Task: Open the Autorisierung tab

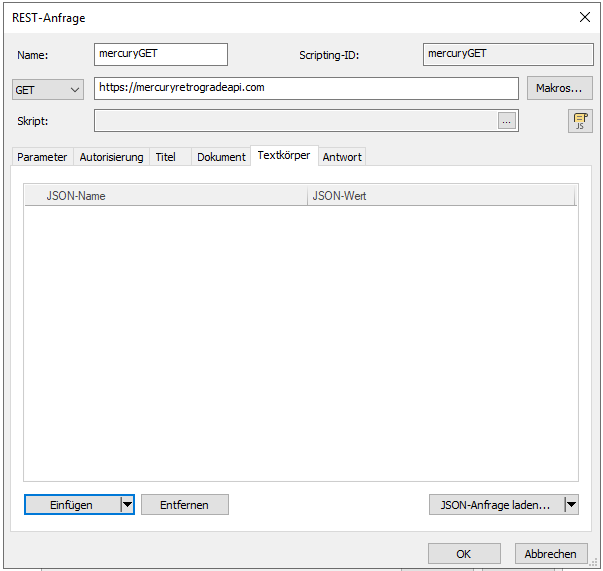Action: [x=111, y=157]
